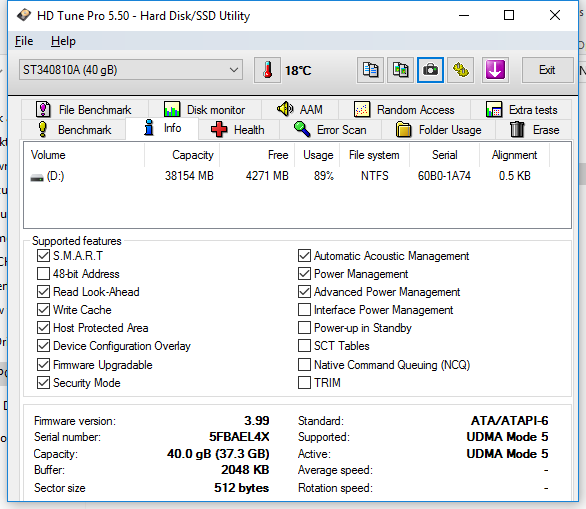Toggle the Power Management checkbox
This screenshot has height=509, width=586.
pyautogui.click(x=304, y=274)
